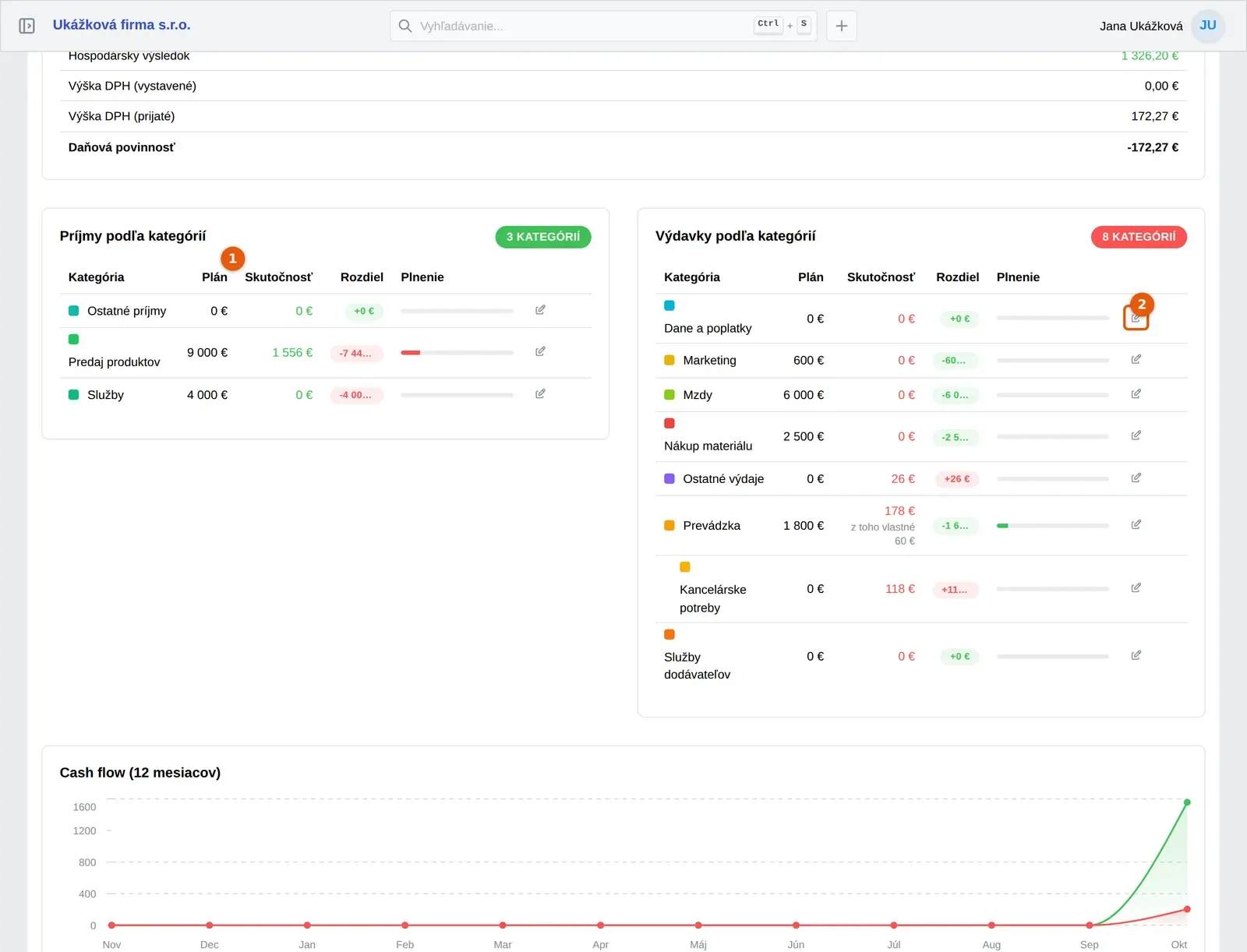Edit the Nákup materiálu plan

[x=1136, y=435]
